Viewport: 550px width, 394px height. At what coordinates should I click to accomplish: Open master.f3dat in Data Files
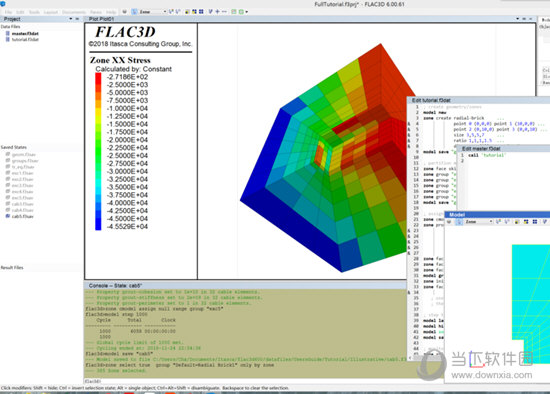(x=25, y=34)
